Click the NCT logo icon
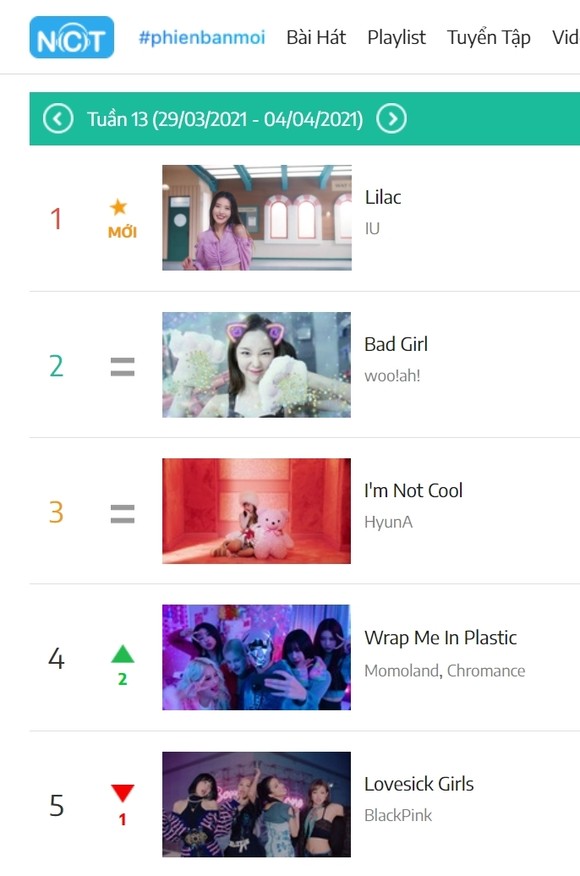 tap(72, 37)
